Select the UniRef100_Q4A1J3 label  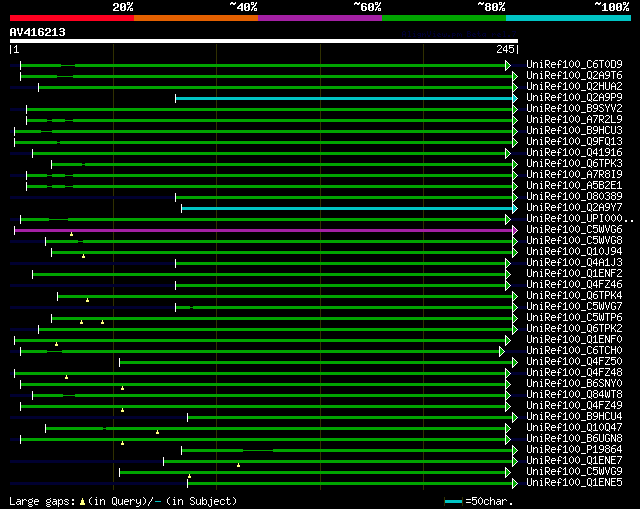tap(574, 263)
